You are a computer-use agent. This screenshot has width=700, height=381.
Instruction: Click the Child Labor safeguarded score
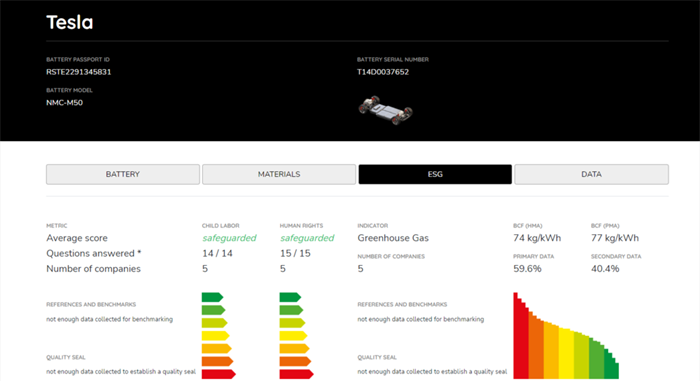[x=229, y=238]
